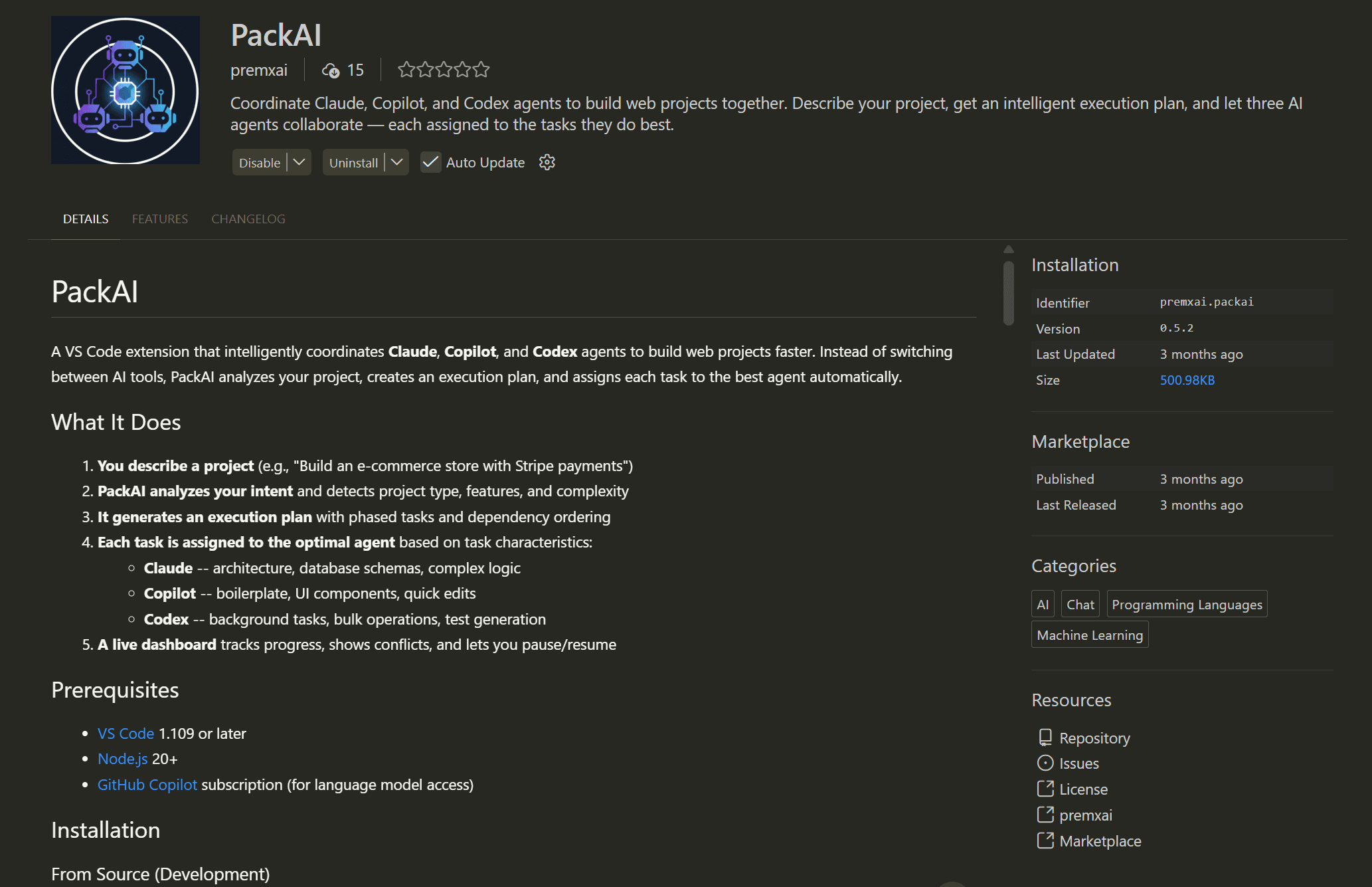Switch to the DETAILS tab
This screenshot has height=887, width=1372.
(x=86, y=219)
